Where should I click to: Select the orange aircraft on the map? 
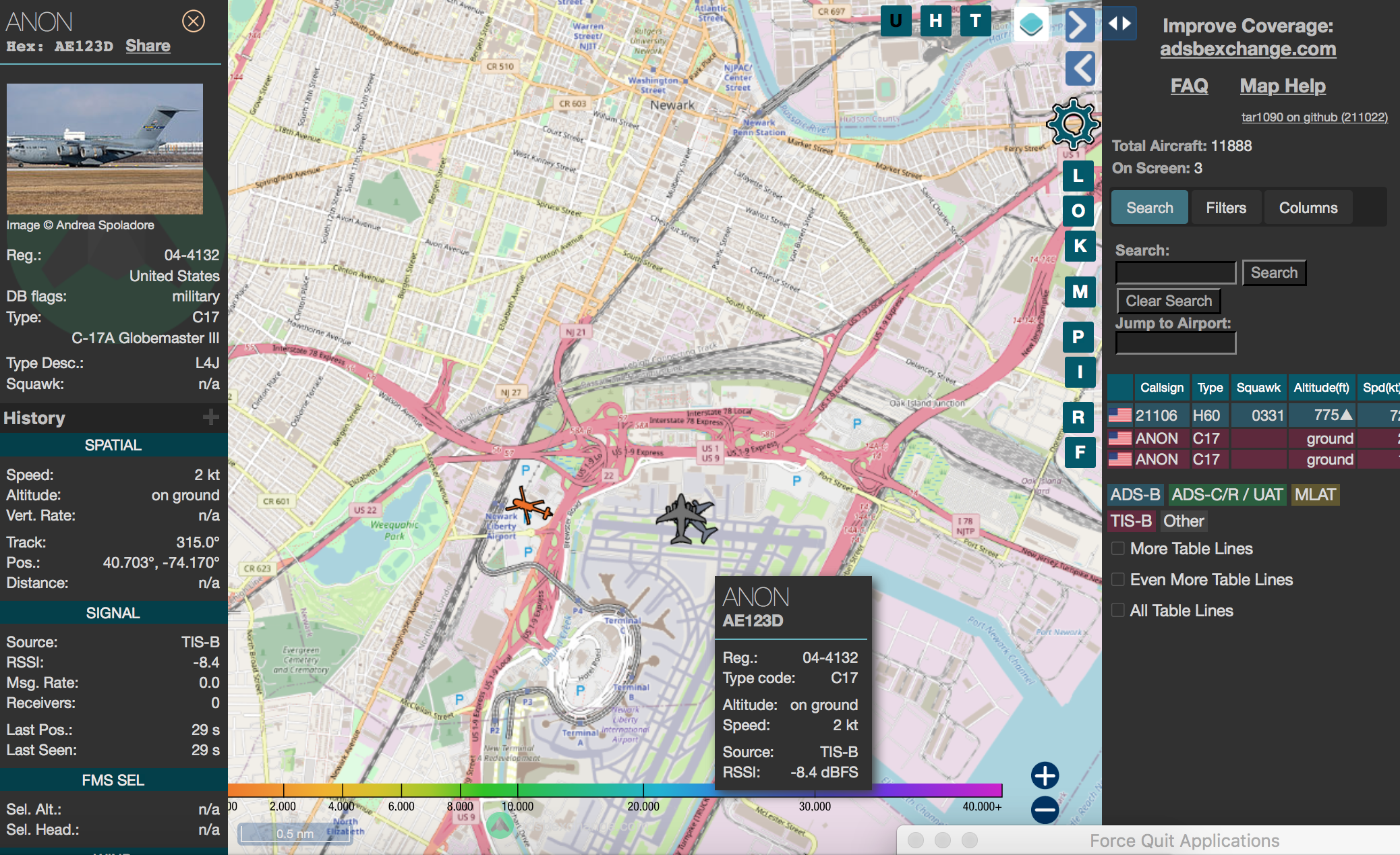point(528,506)
